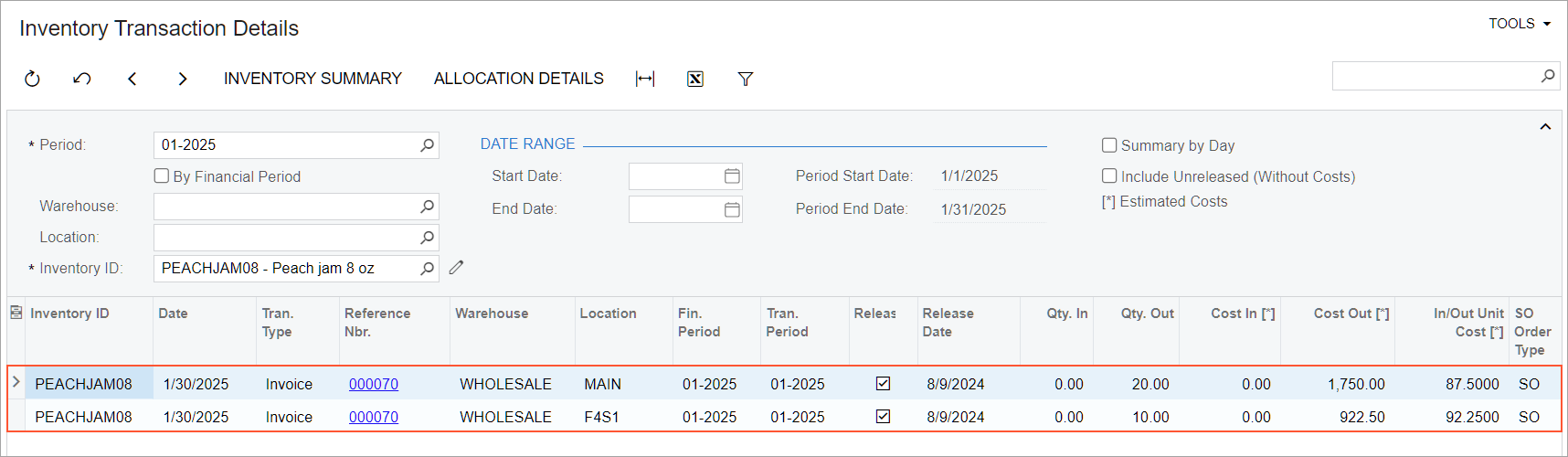Check the Summary by Day option
1568x457 pixels.
pos(1109,145)
